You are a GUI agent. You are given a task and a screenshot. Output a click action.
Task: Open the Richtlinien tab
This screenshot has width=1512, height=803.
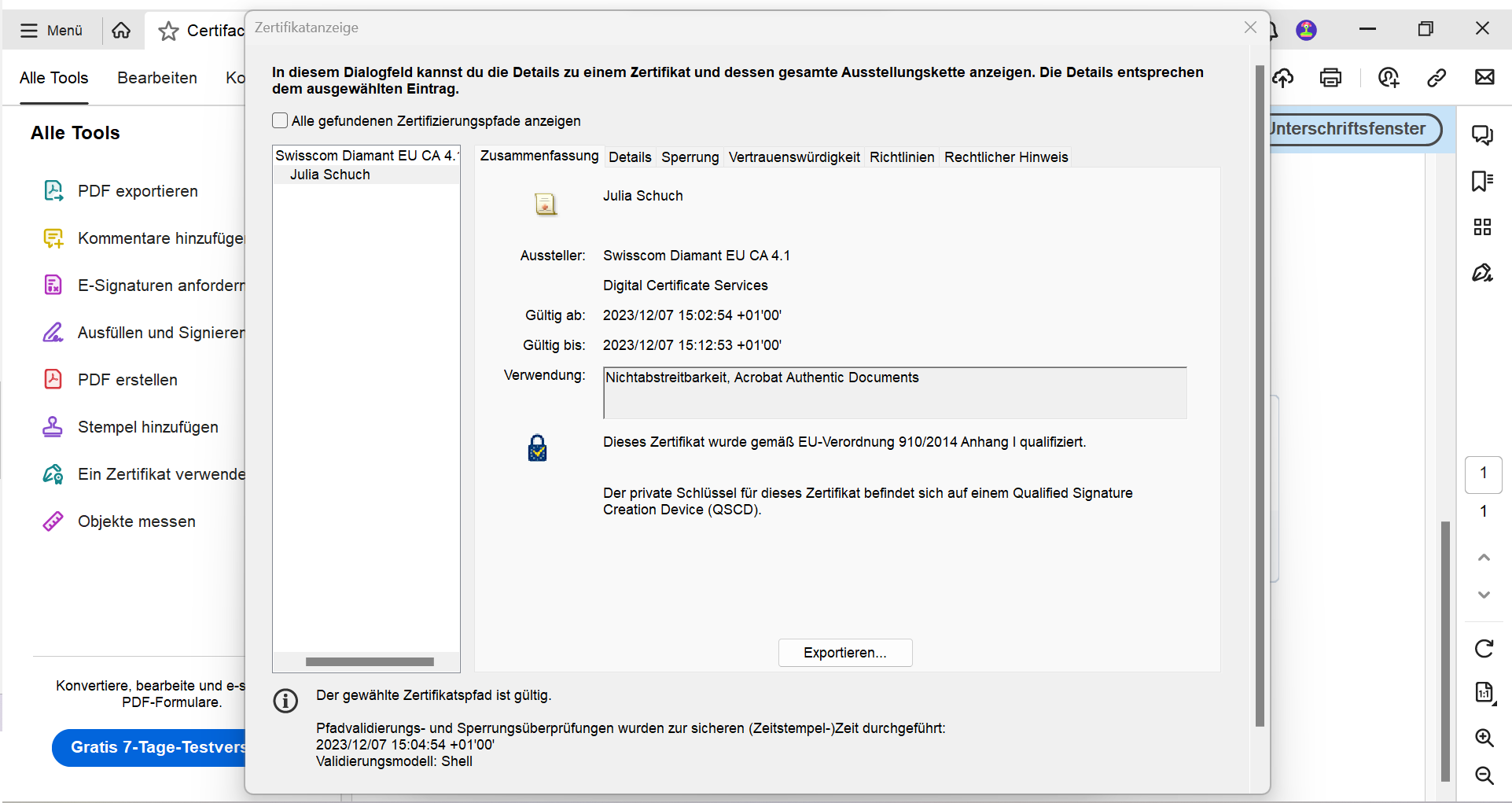click(x=902, y=157)
